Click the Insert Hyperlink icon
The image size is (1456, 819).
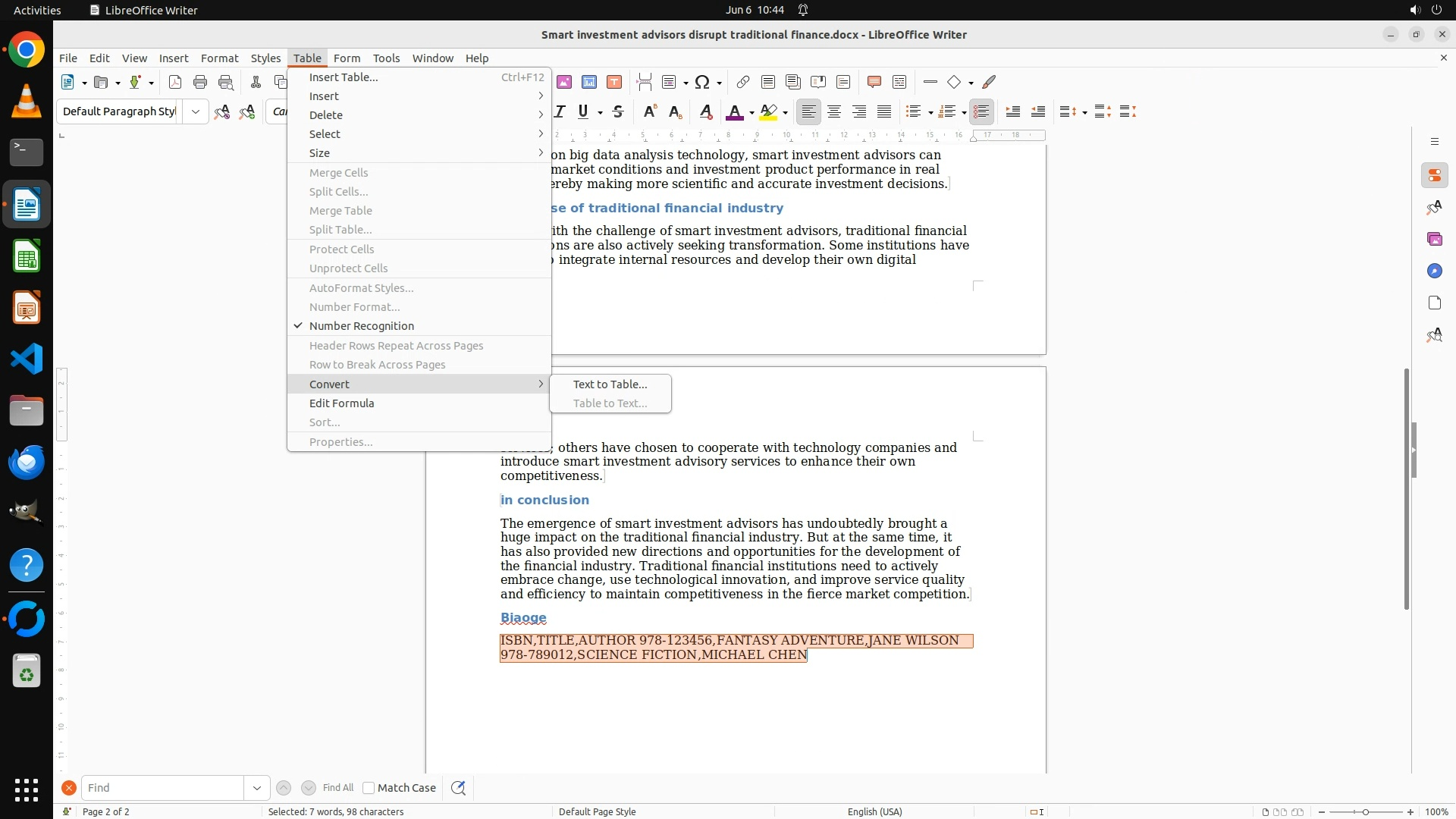[743, 83]
